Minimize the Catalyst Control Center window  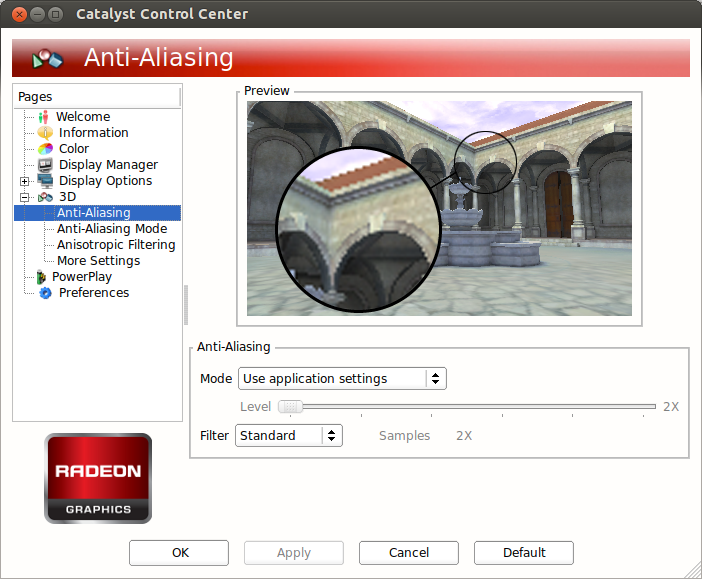click(38, 14)
